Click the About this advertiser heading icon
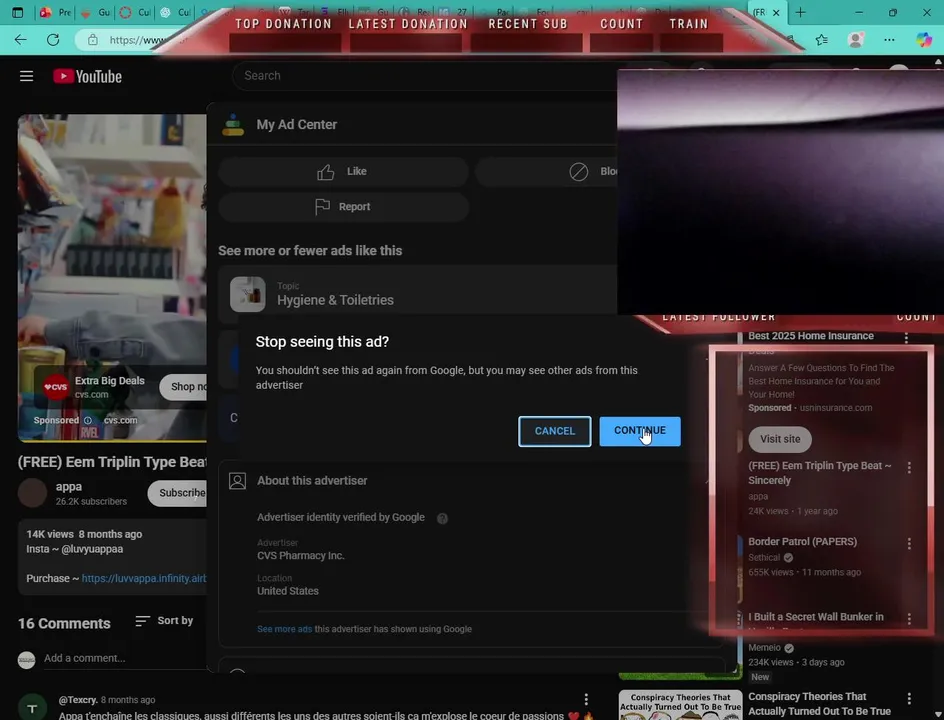 point(237,480)
